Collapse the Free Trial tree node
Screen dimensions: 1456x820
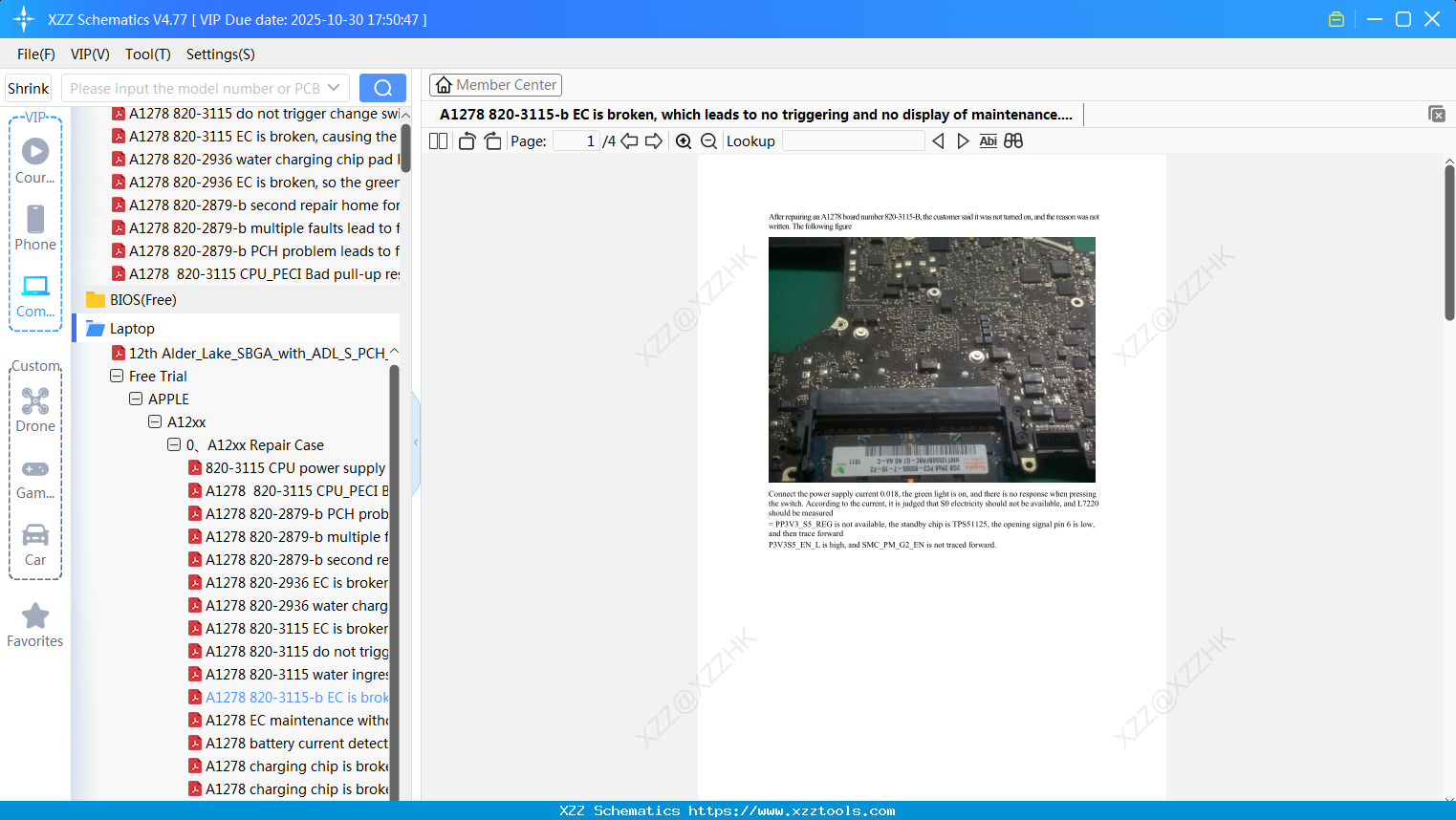coord(117,377)
